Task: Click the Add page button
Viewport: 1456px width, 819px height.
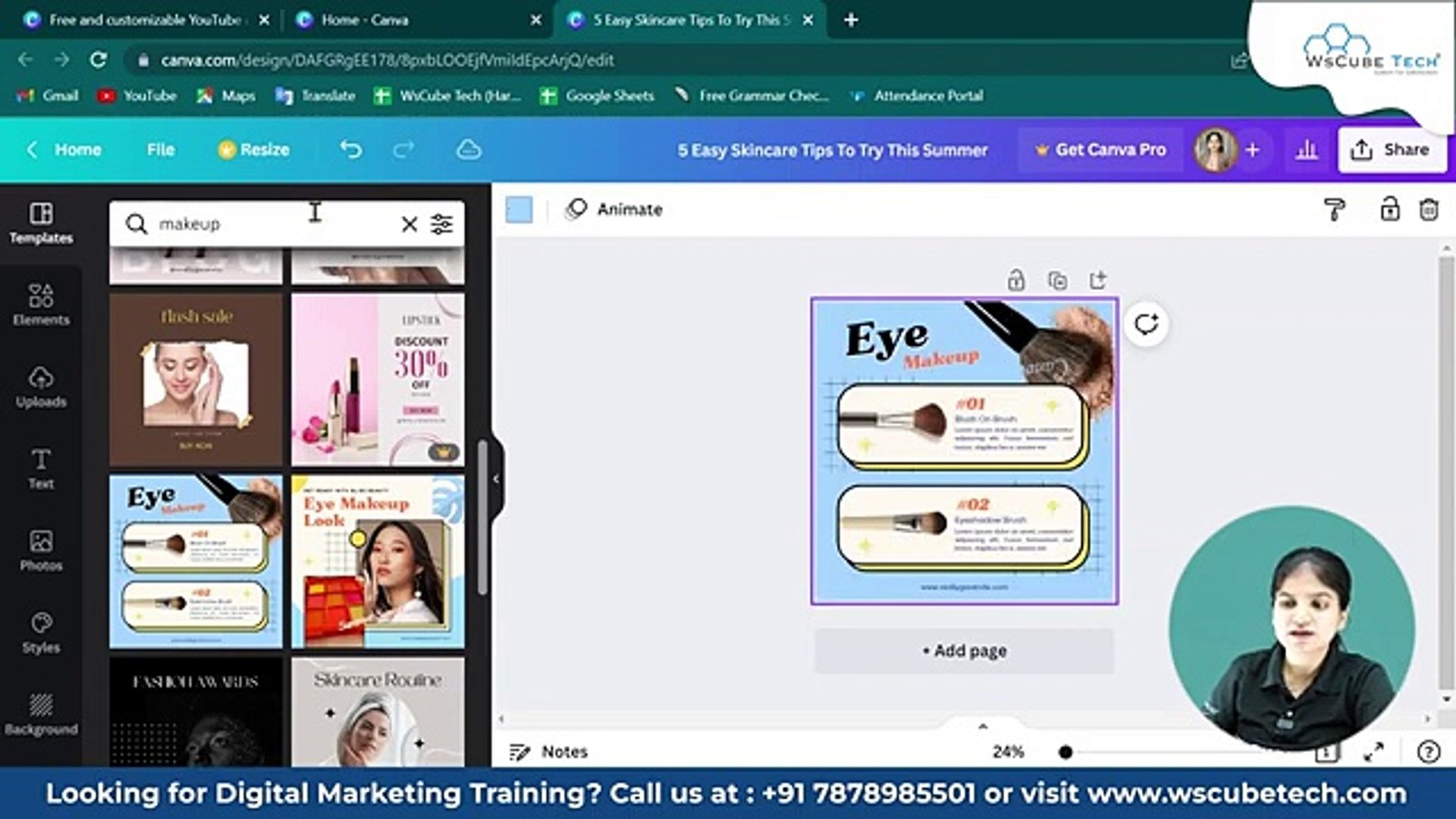Action: [x=964, y=651]
